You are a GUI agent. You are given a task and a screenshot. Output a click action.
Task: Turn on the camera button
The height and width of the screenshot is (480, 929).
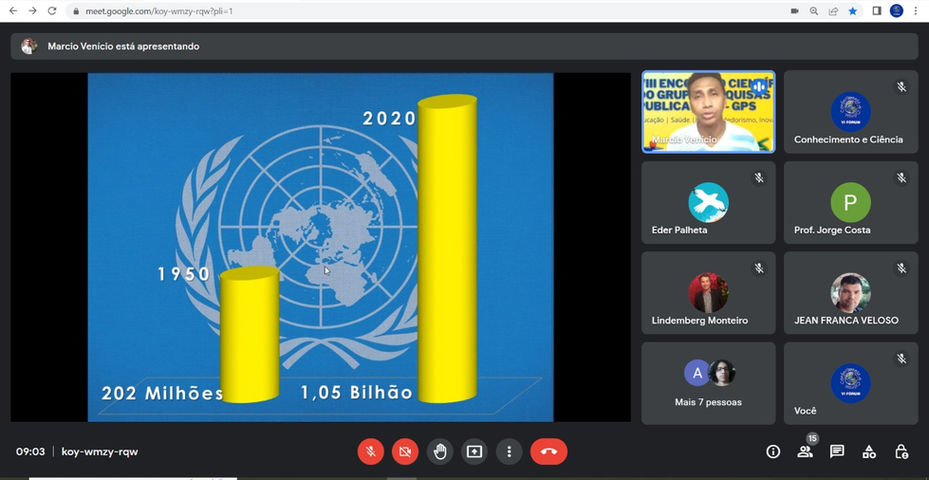tap(405, 452)
